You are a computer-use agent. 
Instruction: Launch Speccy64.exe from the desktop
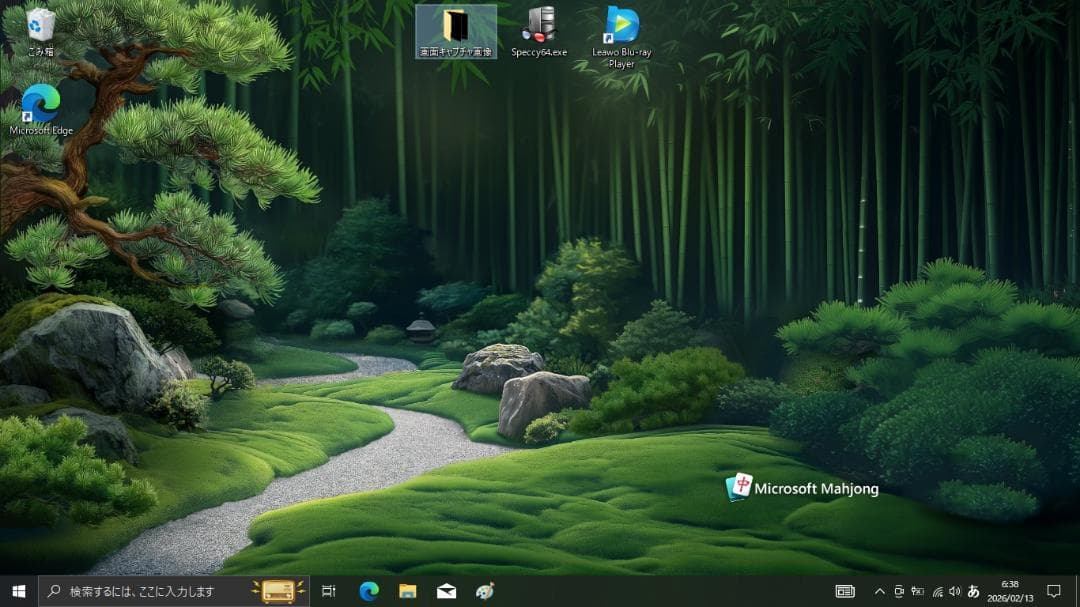(x=539, y=25)
